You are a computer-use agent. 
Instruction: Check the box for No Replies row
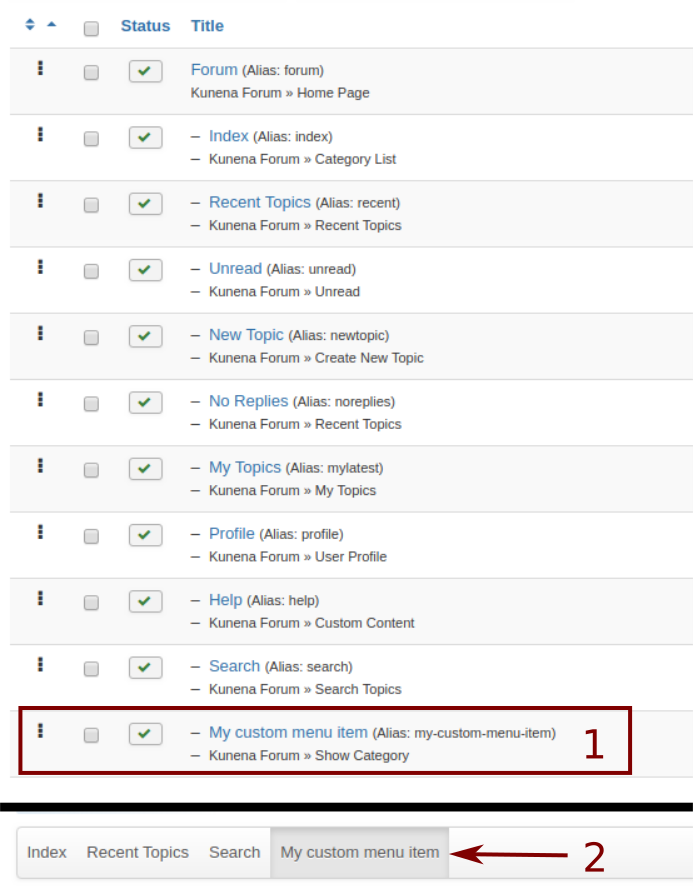click(91, 403)
